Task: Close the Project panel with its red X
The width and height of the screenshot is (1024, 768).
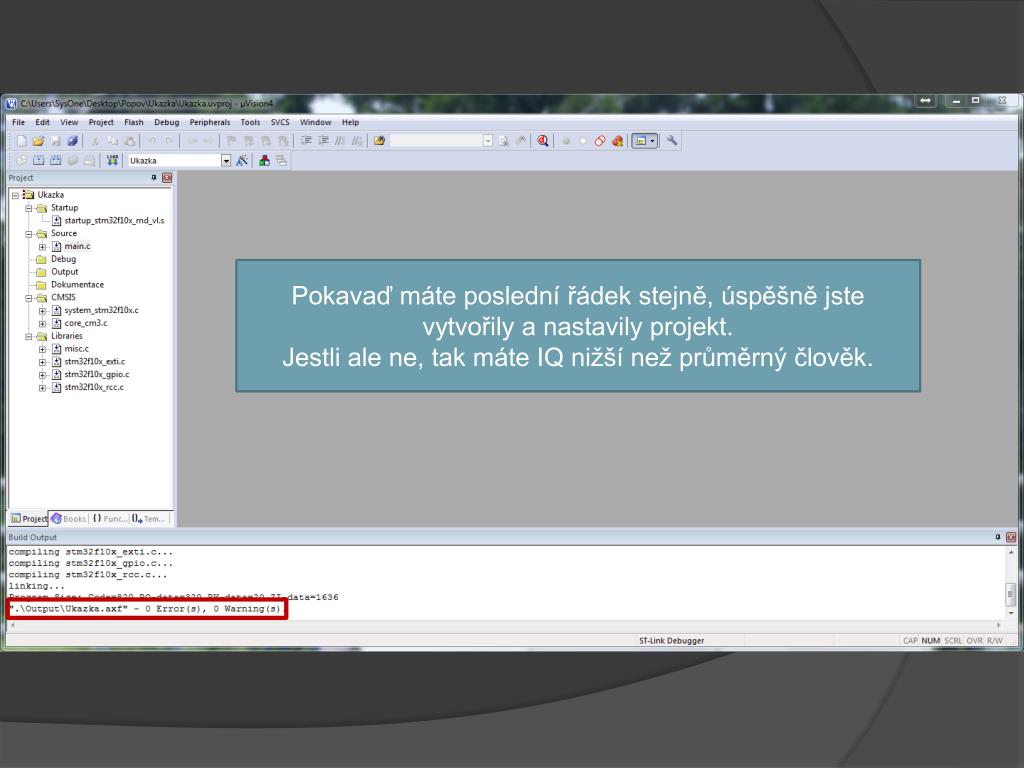Action: tap(167, 178)
